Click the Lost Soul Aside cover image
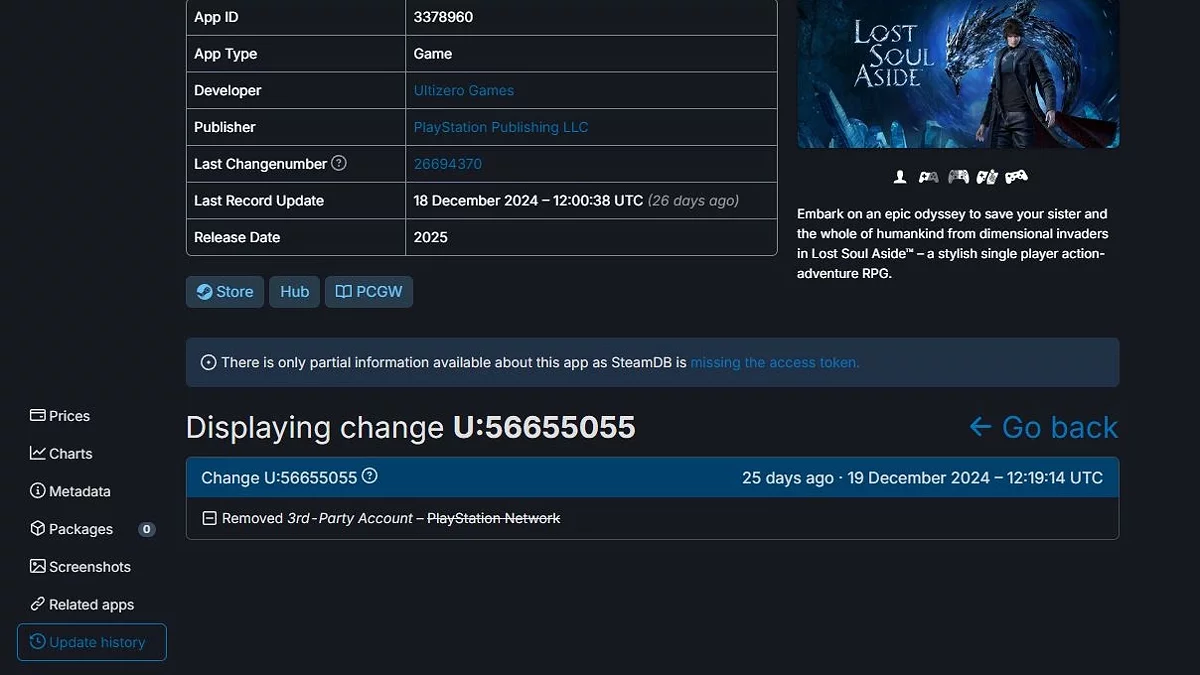Viewport: 1200px width, 675px height. click(x=958, y=74)
